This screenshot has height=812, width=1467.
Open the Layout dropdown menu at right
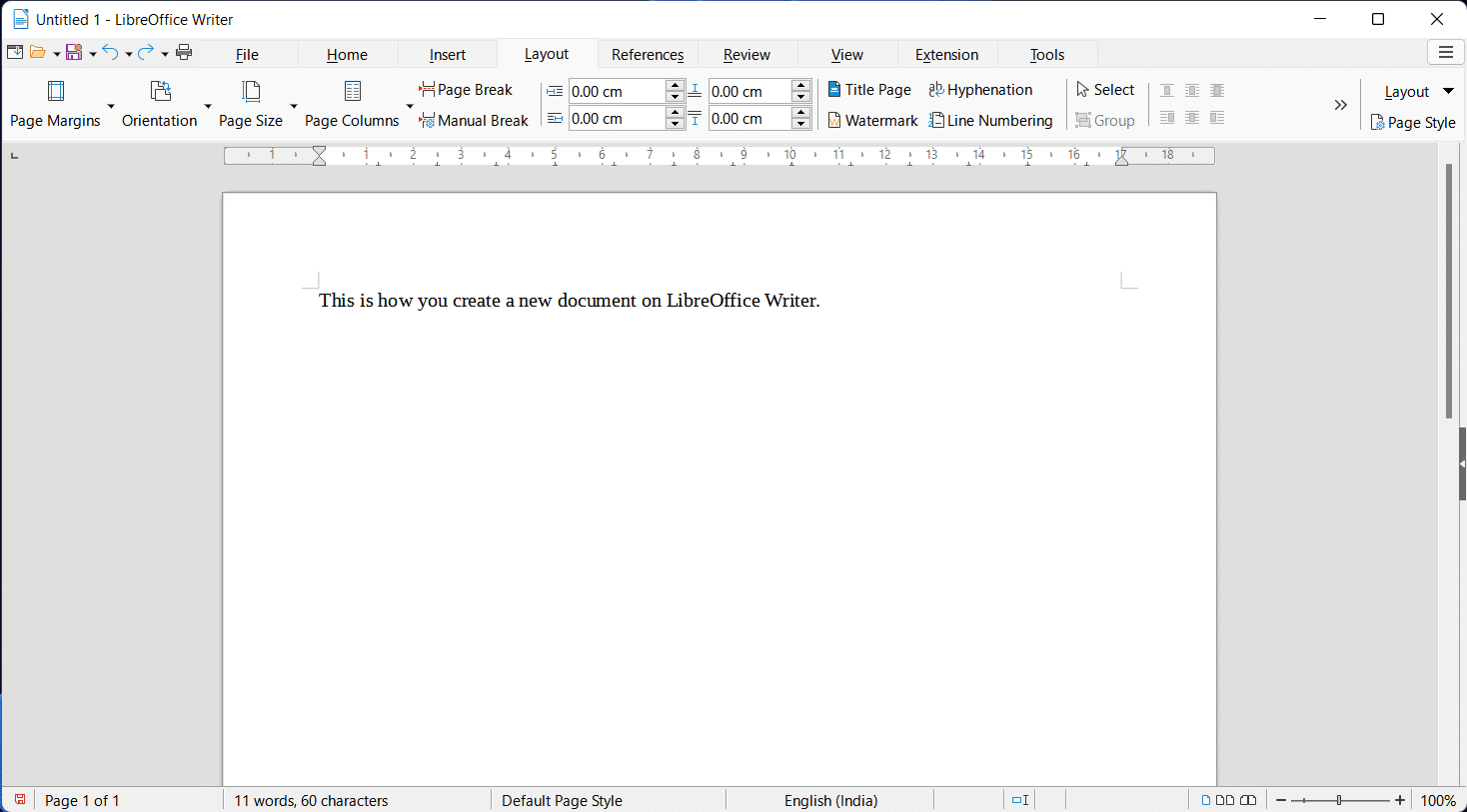point(1419,92)
